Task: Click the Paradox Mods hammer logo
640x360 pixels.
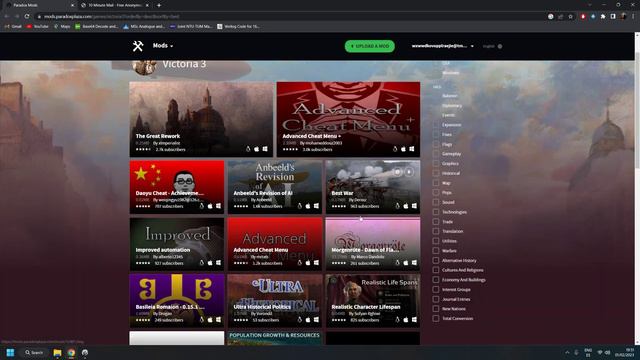Action: click(138, 46)
